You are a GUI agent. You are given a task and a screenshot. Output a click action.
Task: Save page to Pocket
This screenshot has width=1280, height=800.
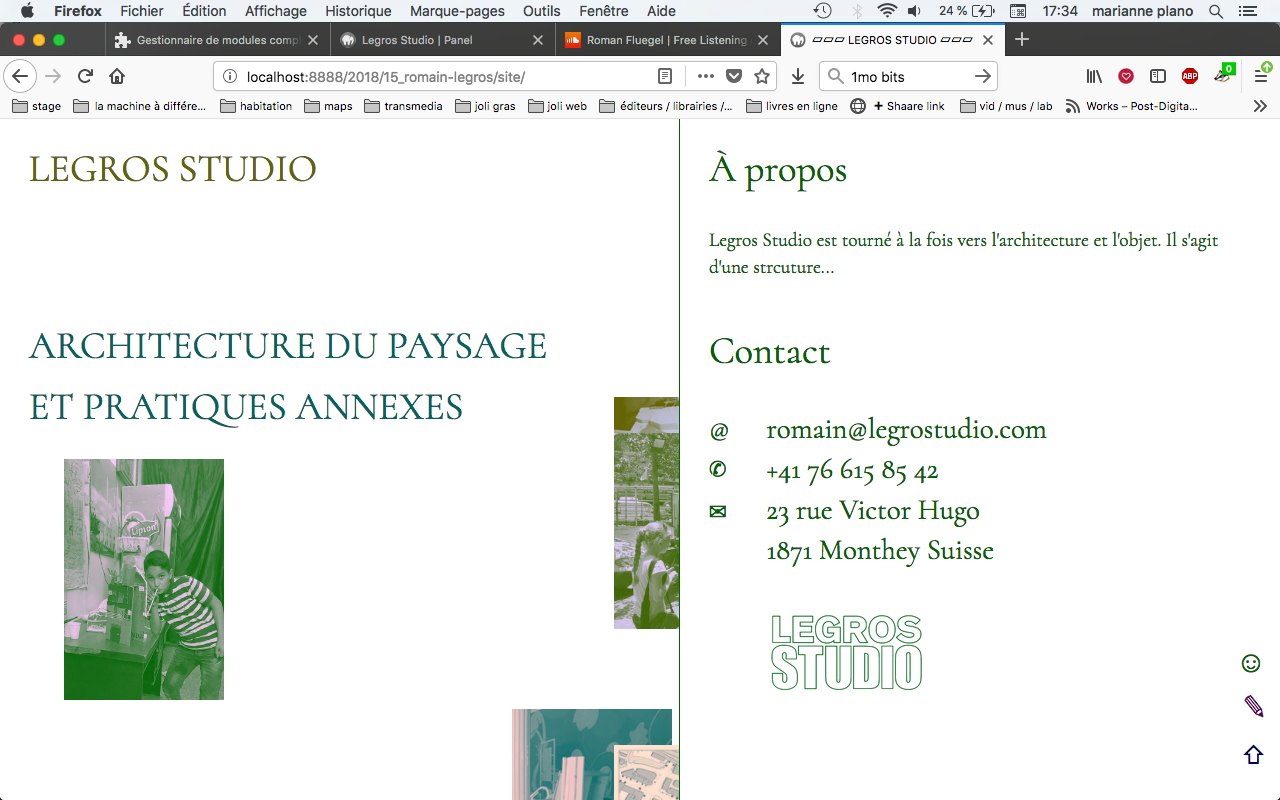click(x=734, y=76)
